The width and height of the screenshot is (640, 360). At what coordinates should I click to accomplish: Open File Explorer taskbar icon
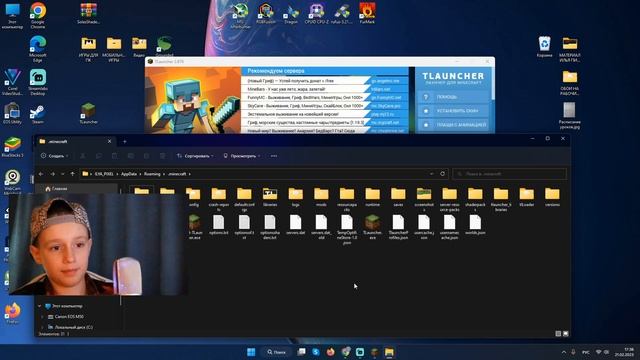tap(389, 352)
